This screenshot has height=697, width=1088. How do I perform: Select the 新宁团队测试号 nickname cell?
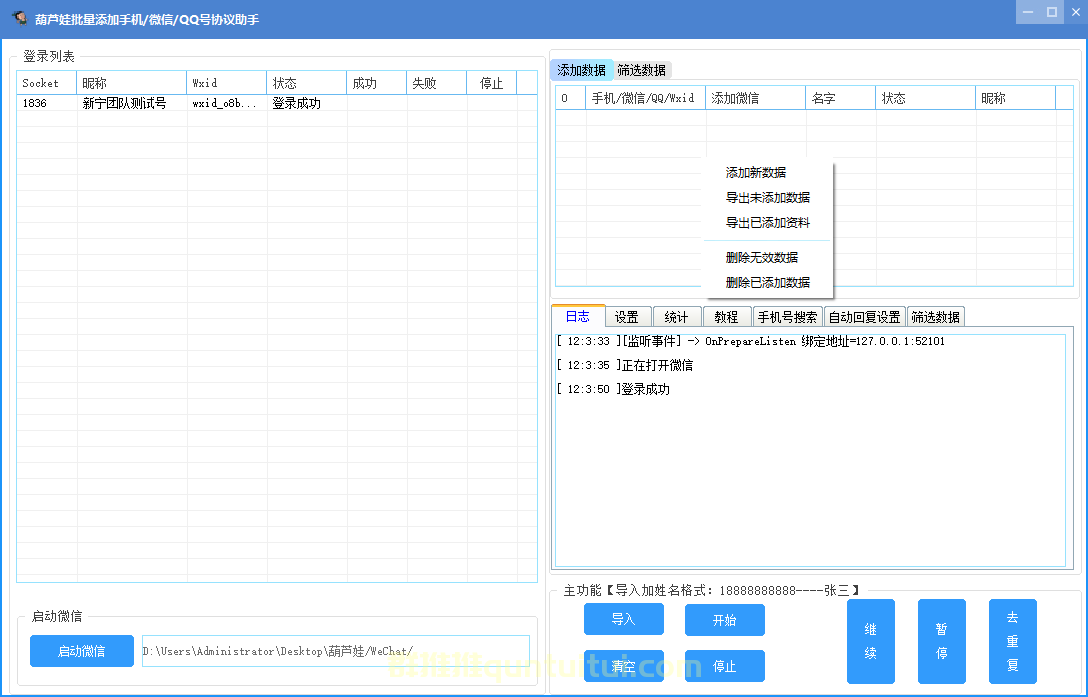[131, 103]
